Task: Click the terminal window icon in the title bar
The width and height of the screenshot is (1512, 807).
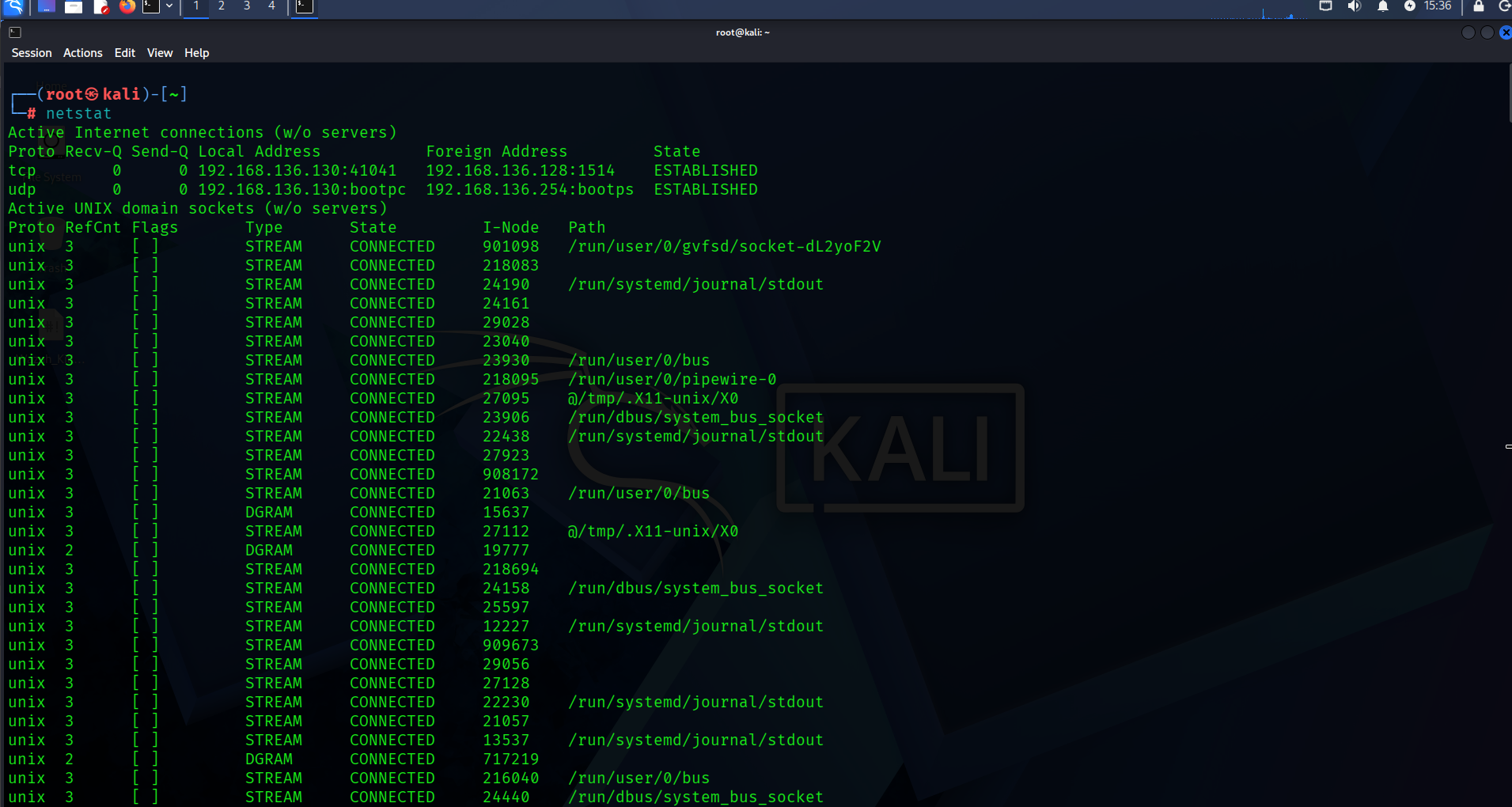Action: click(15, 32)
